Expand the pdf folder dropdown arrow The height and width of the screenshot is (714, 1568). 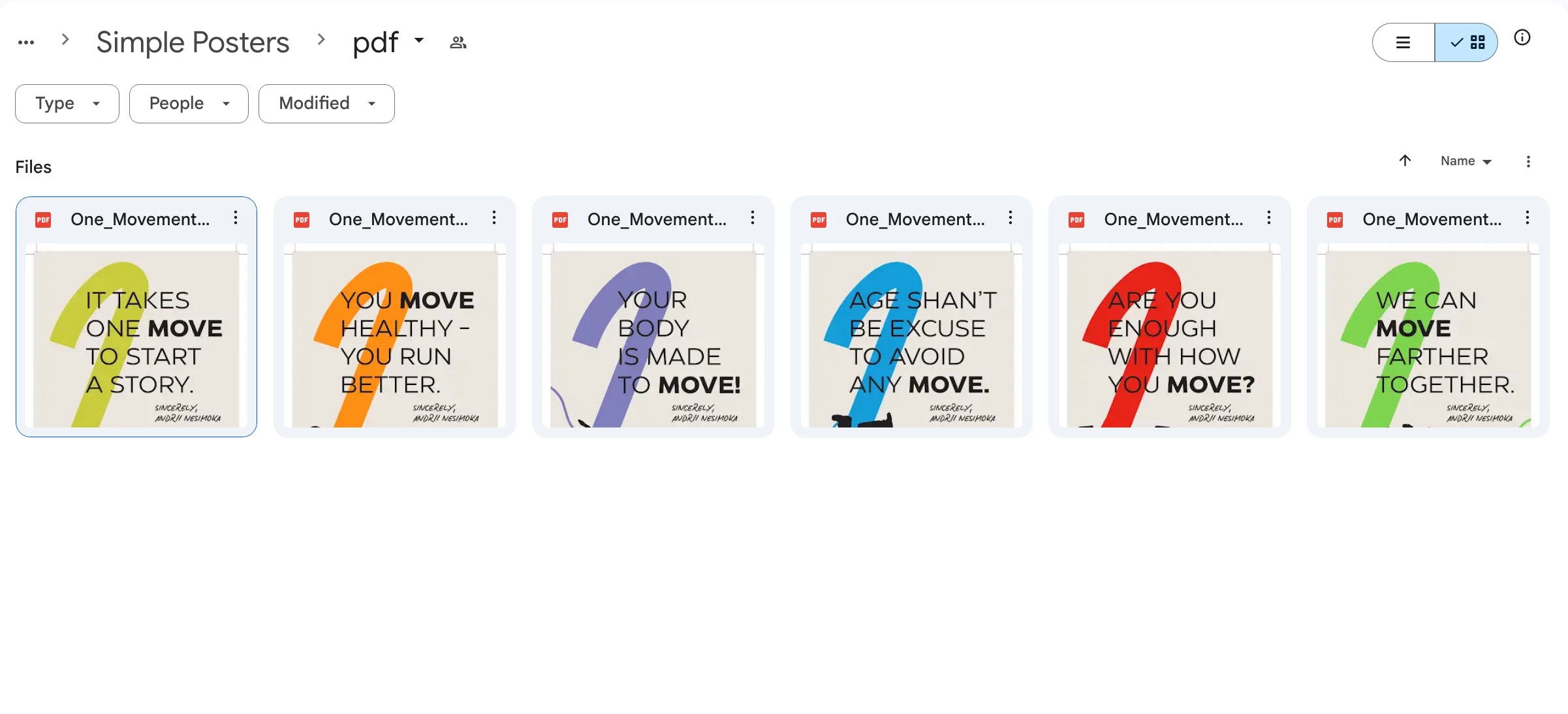pyautogui.click(x=419, y=40)
